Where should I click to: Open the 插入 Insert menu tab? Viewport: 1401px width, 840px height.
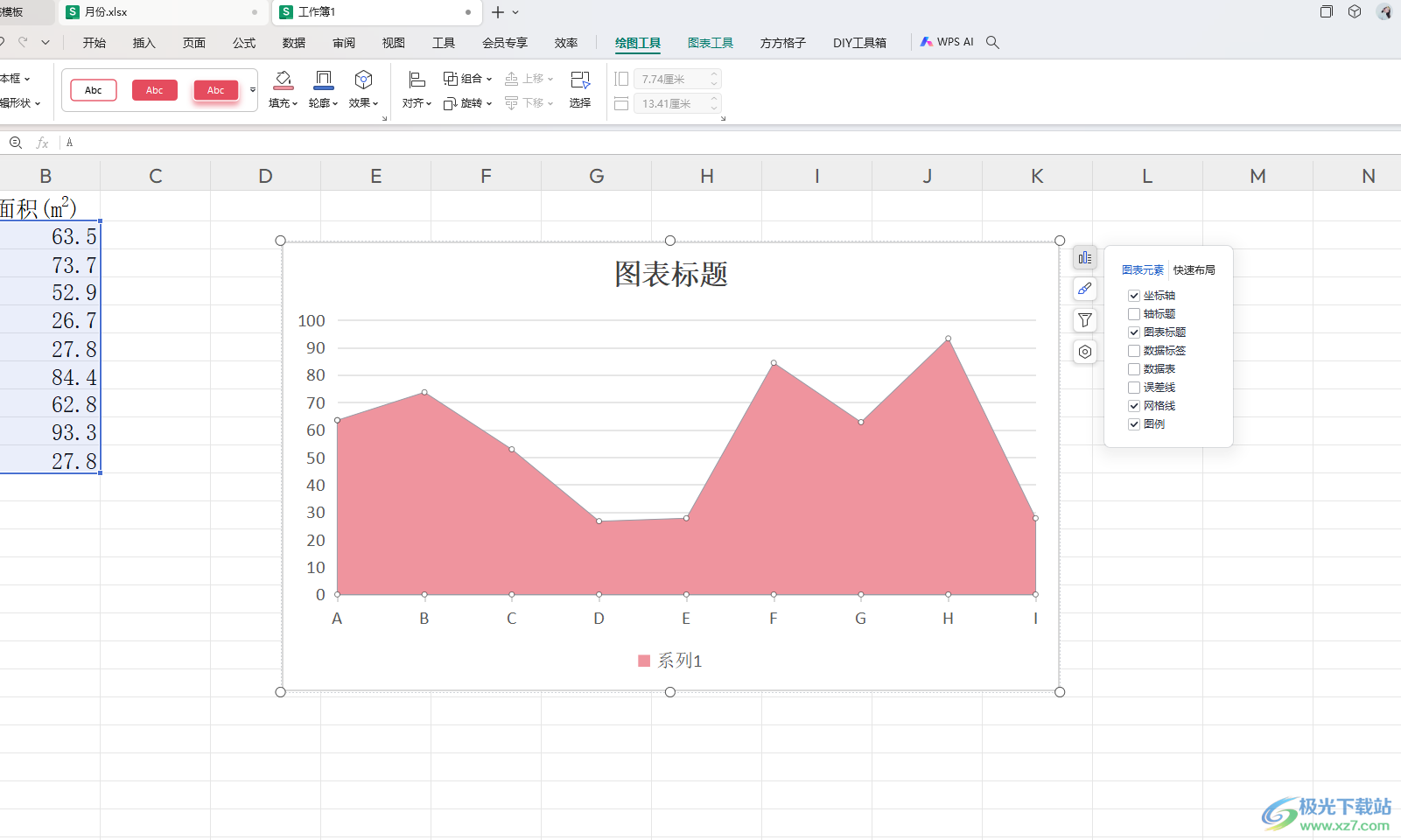click(x=144, y=43)
